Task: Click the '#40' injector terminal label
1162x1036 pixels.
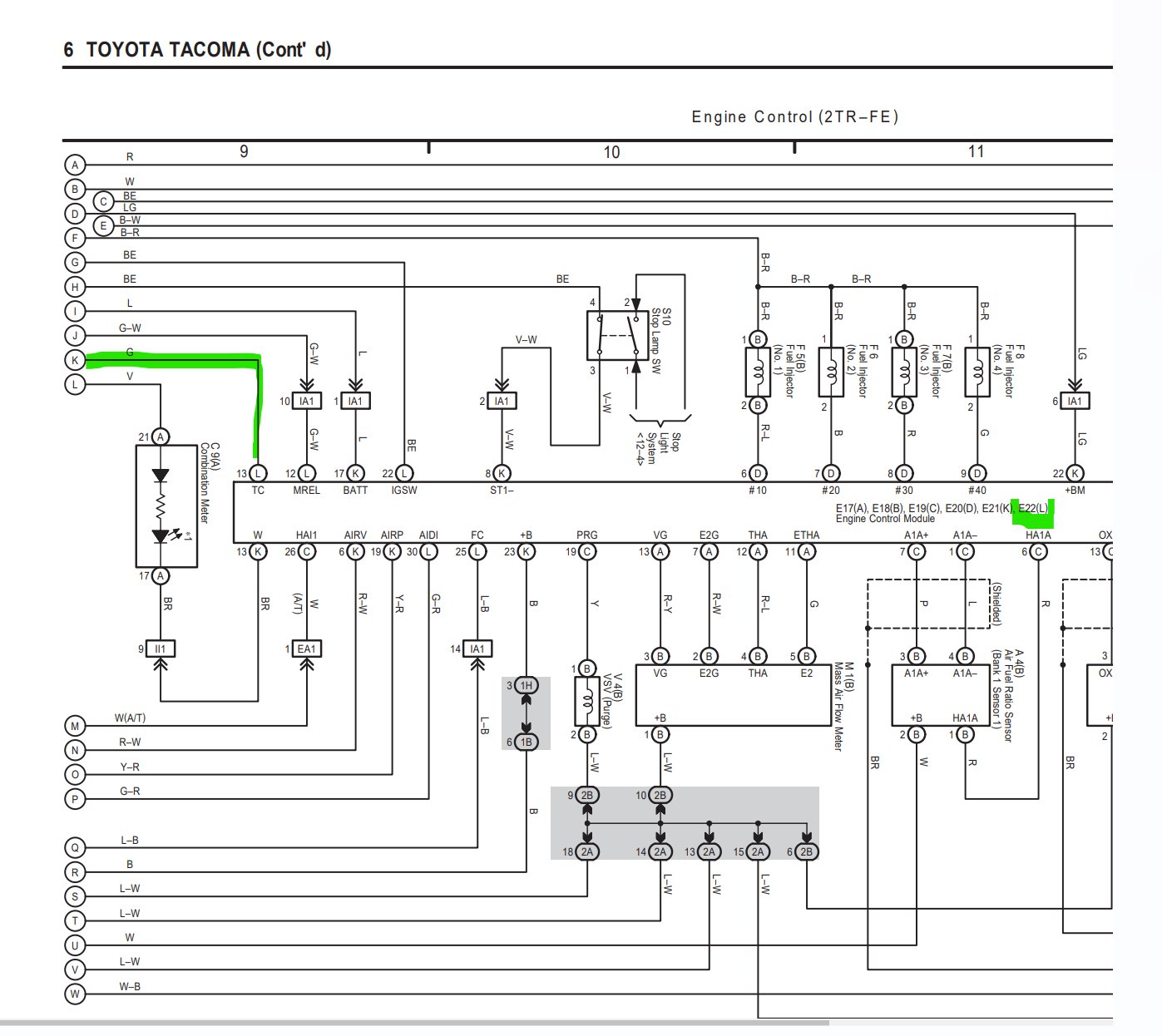Action: click(x=977, y=491)
